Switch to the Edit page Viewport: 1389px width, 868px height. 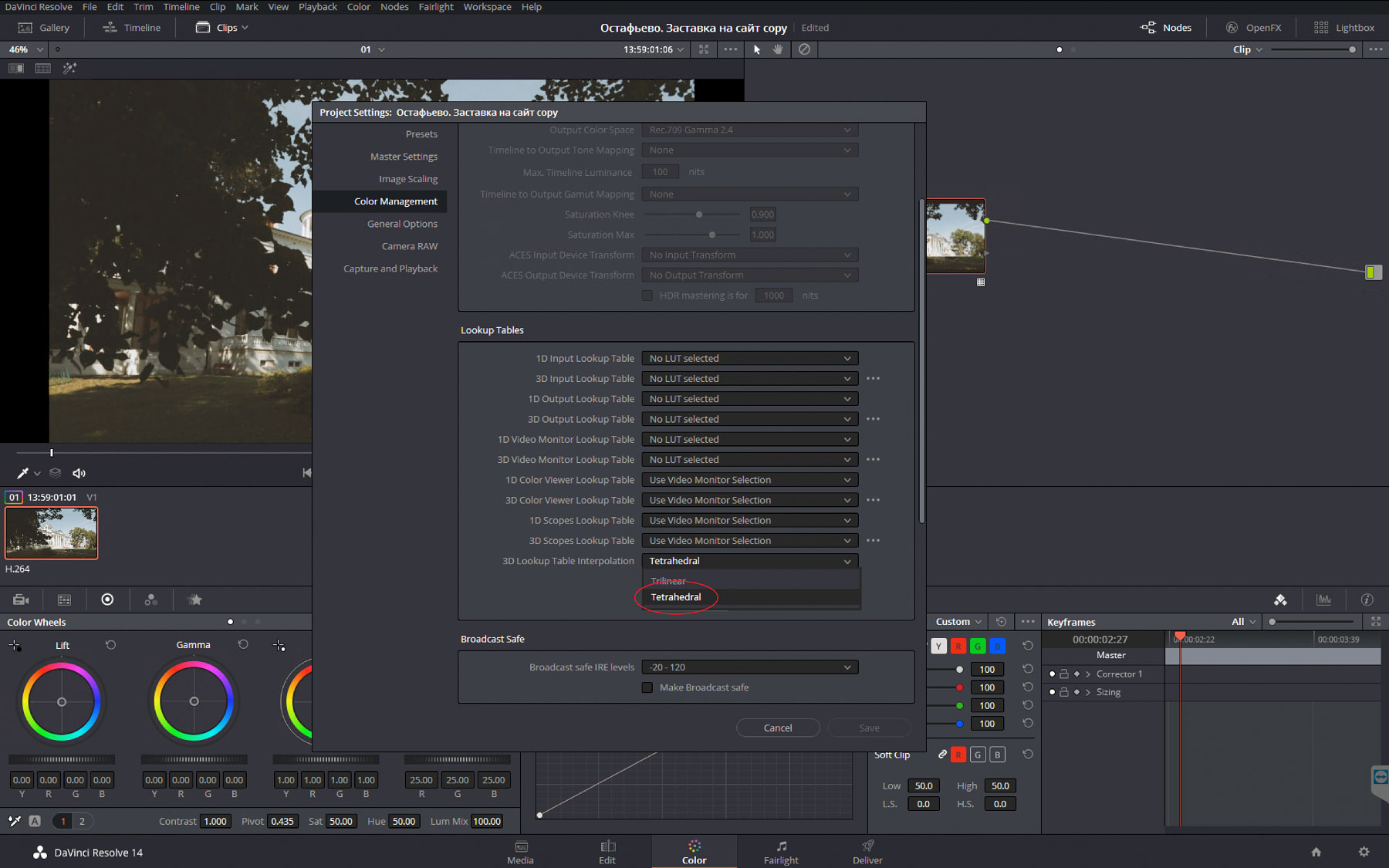click(607, 852)
